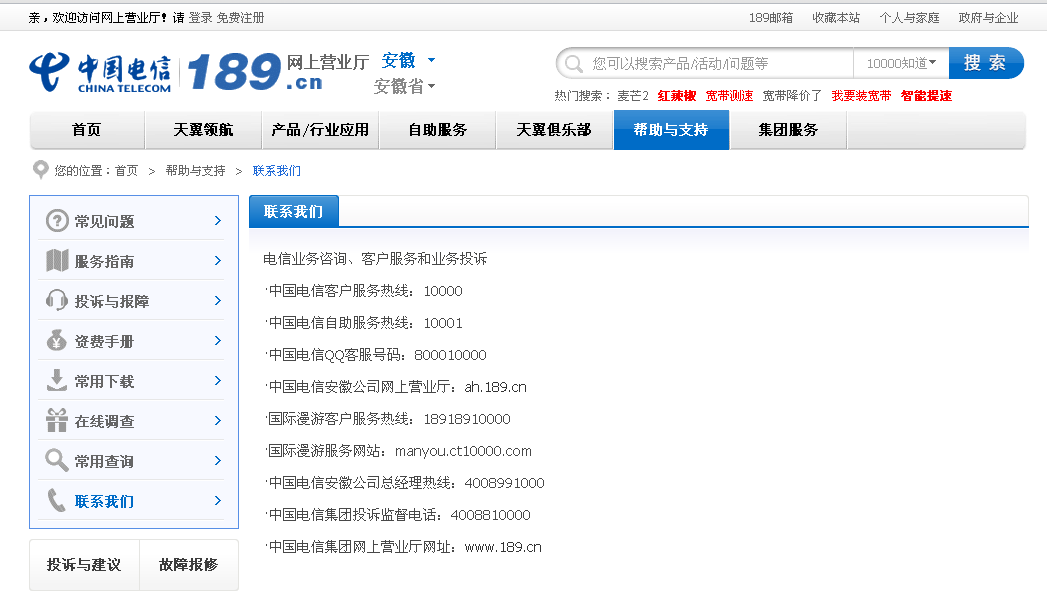Screen dimensions: 1047x591
Task: Expand 资费手册 using its chevron
Action: coord(218,341)
